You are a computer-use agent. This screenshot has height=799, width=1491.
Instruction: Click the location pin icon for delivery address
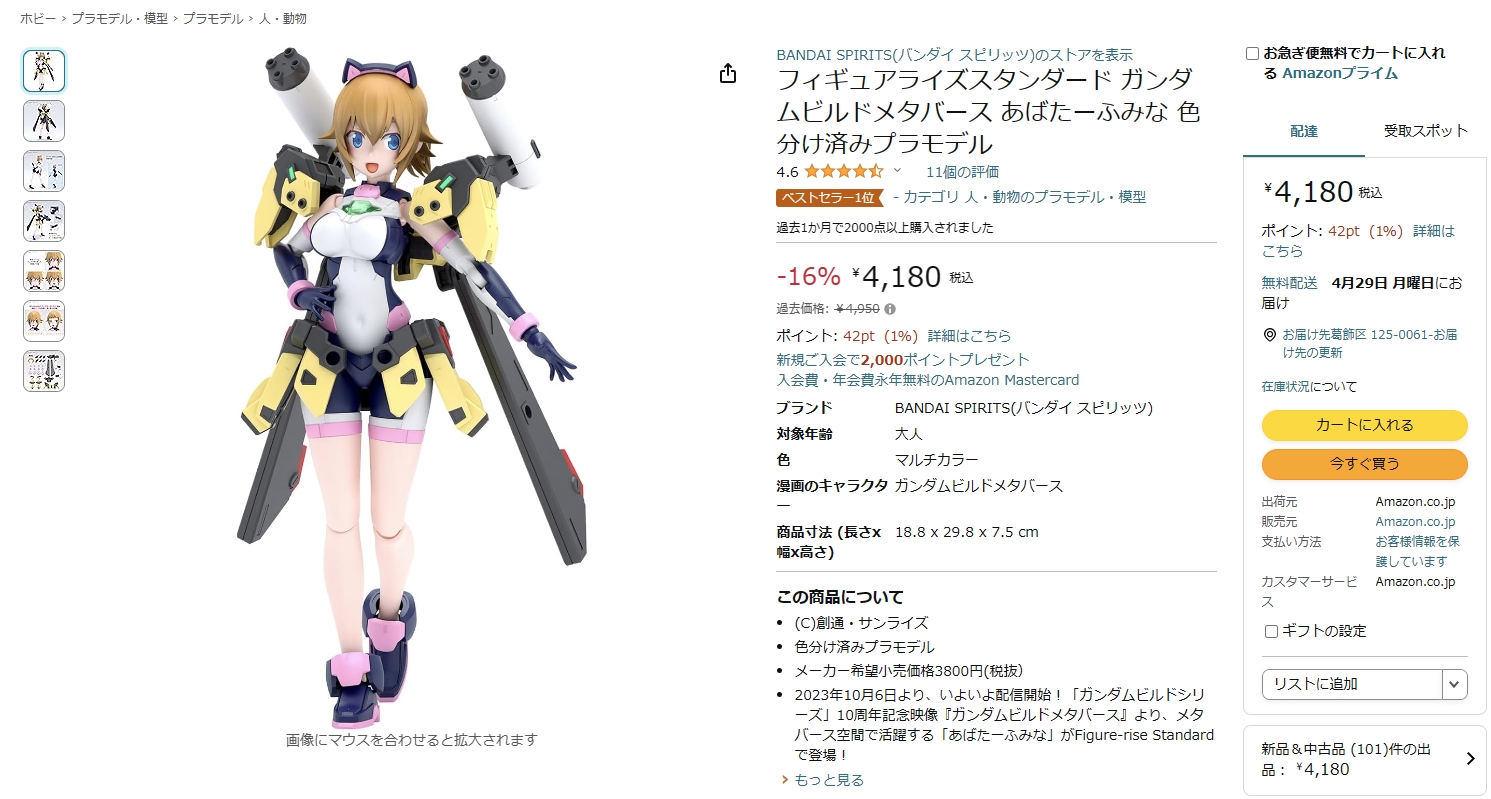click(x=1269, y=335)
